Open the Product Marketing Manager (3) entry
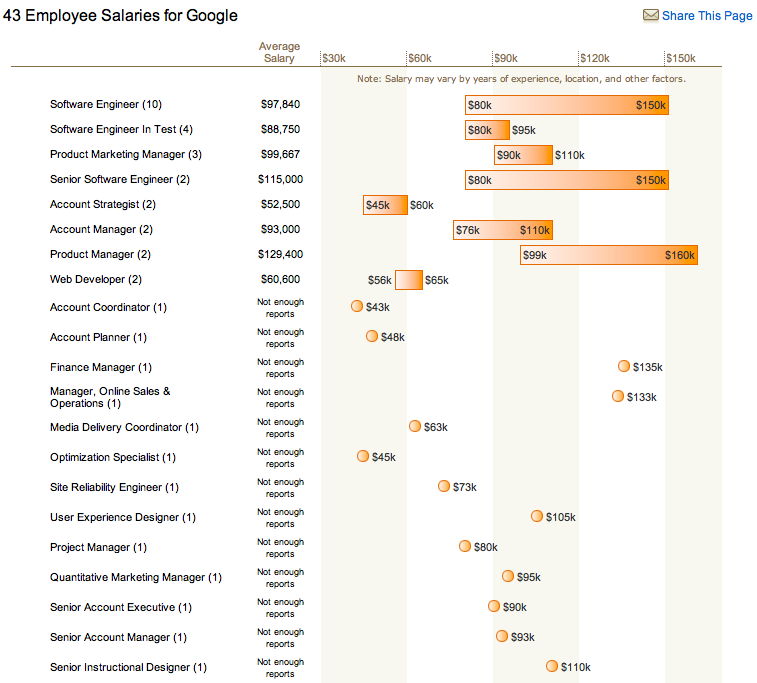757x683 pixels. (126, 154)
